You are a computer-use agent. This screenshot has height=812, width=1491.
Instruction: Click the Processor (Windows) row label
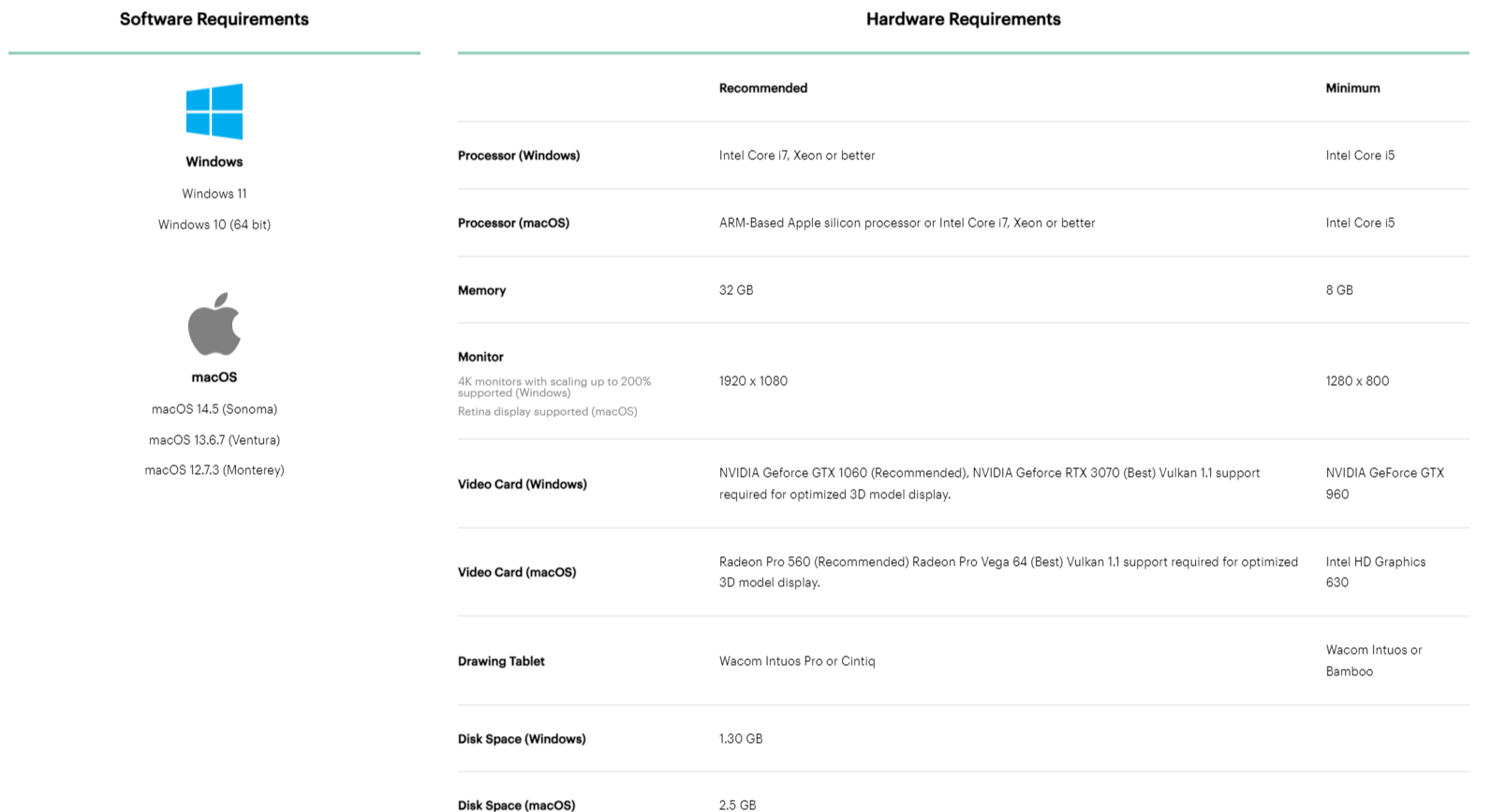coord(518,155)
